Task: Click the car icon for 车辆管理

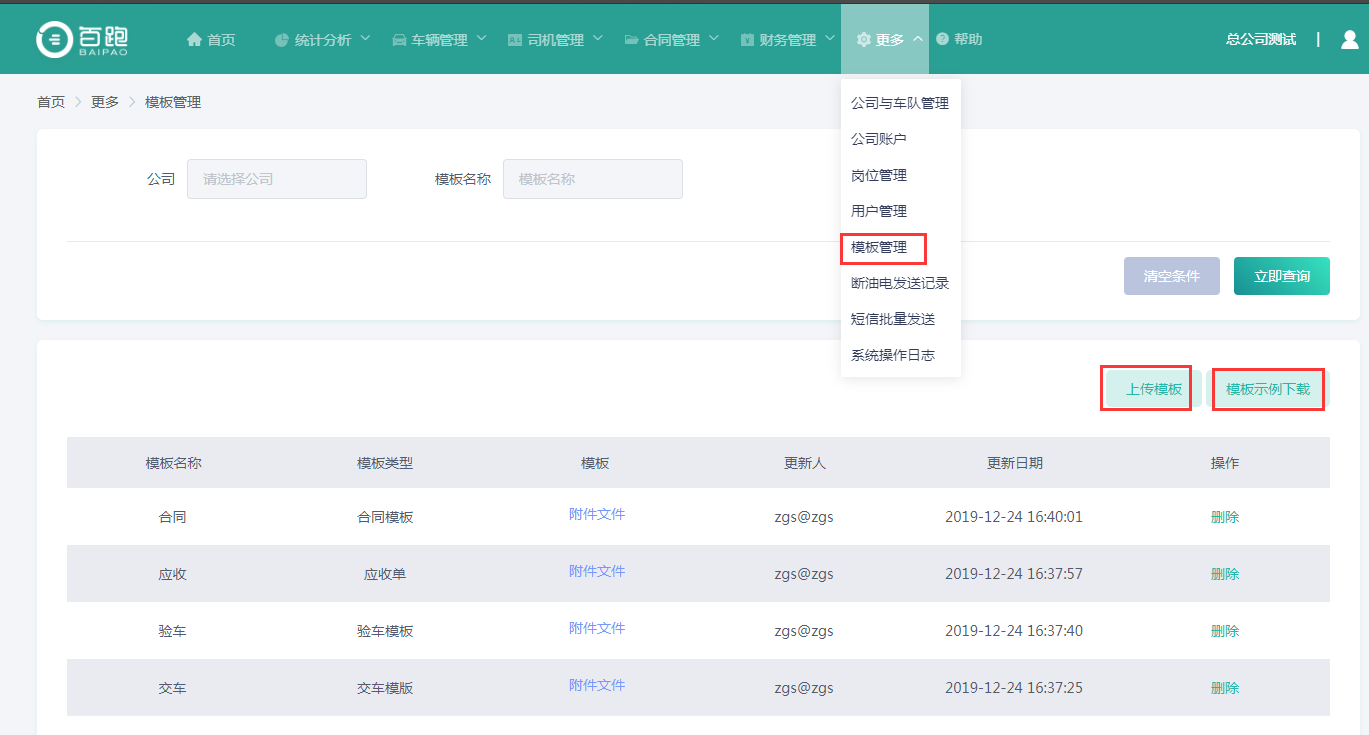Action: [399, 40]
